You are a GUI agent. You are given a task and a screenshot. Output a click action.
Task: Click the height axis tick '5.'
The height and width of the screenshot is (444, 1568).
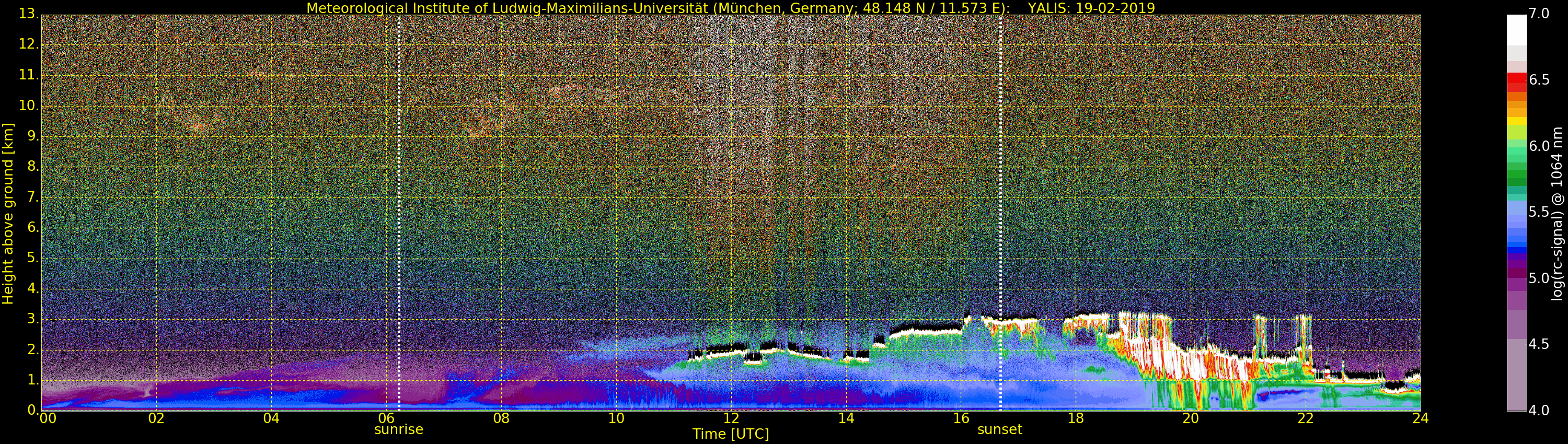[32, 258]
